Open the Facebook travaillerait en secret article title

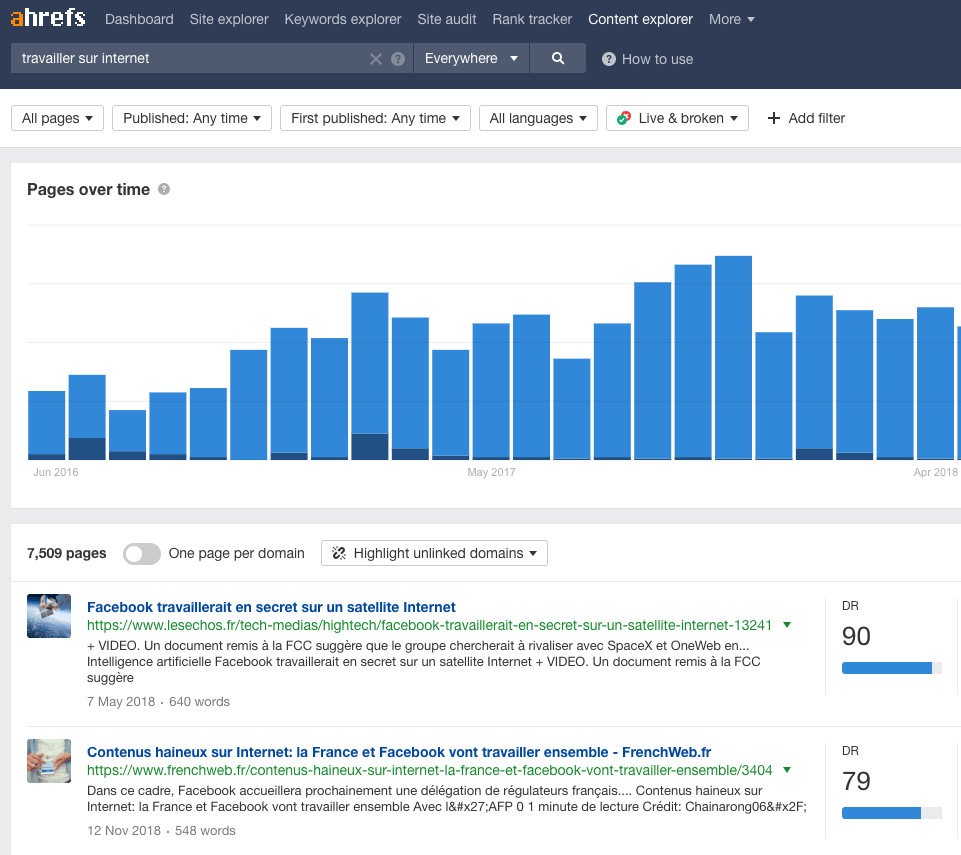271,607
